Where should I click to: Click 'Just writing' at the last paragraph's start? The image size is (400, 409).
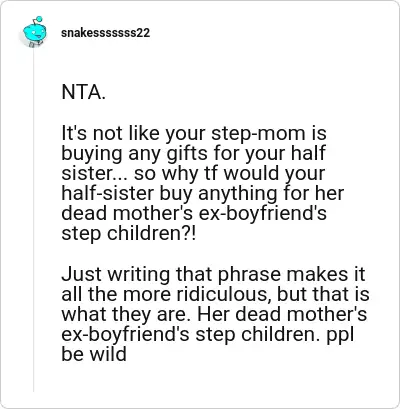click(x=116, y=275)
